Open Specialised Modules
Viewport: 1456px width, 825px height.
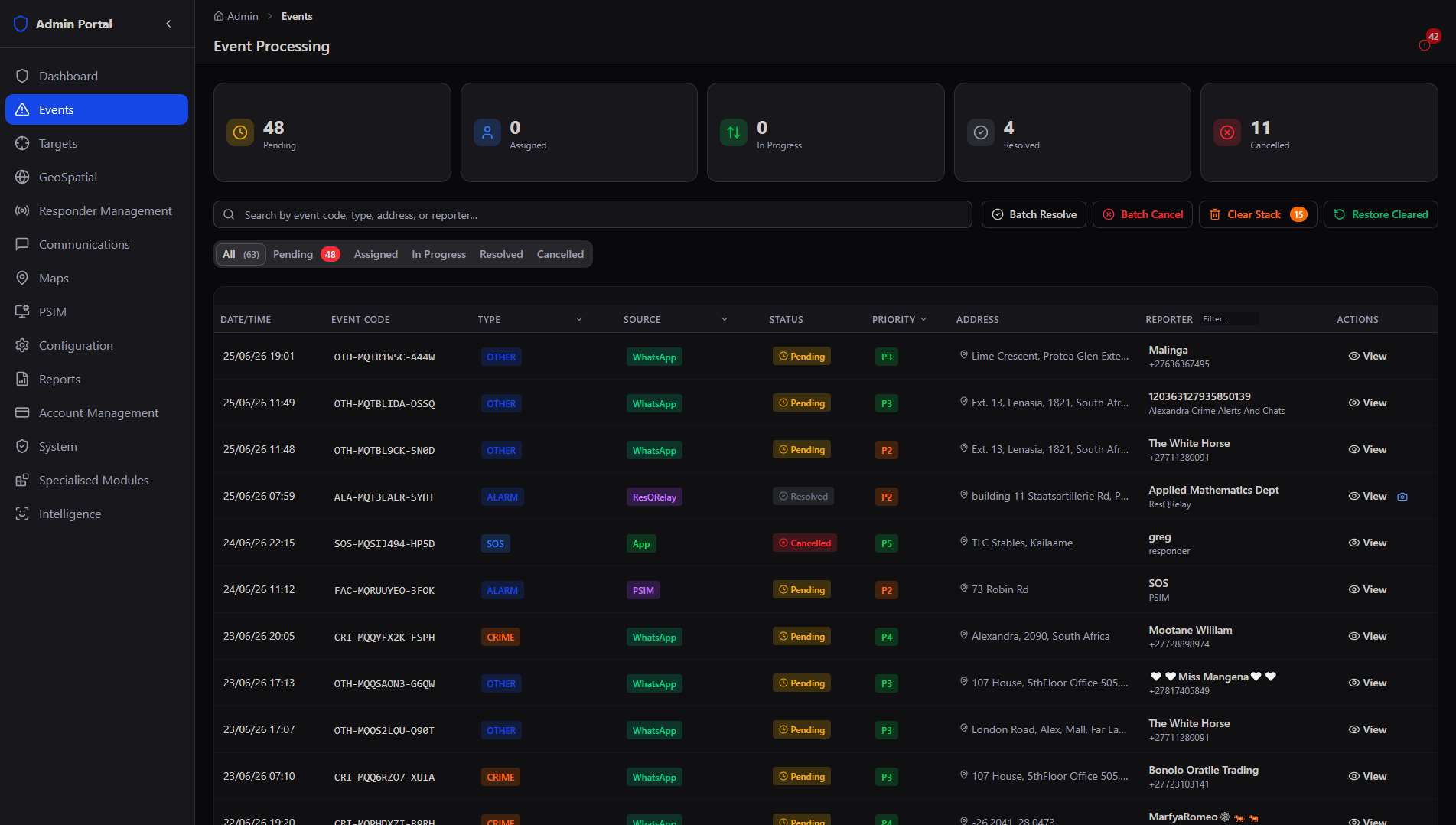(96, 480)
